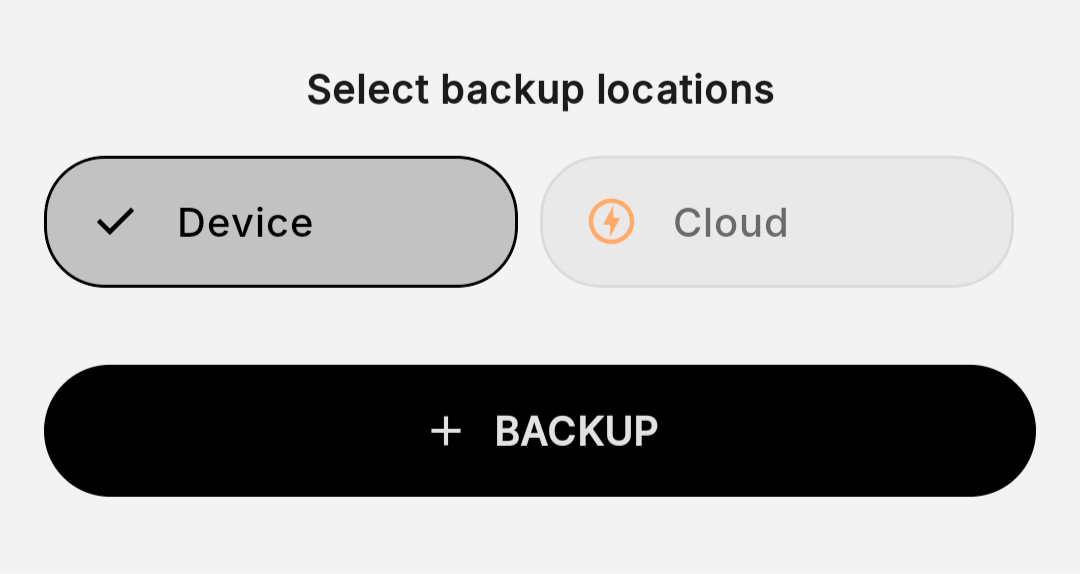Click the greyed Cloud label text

click(731, 223)
